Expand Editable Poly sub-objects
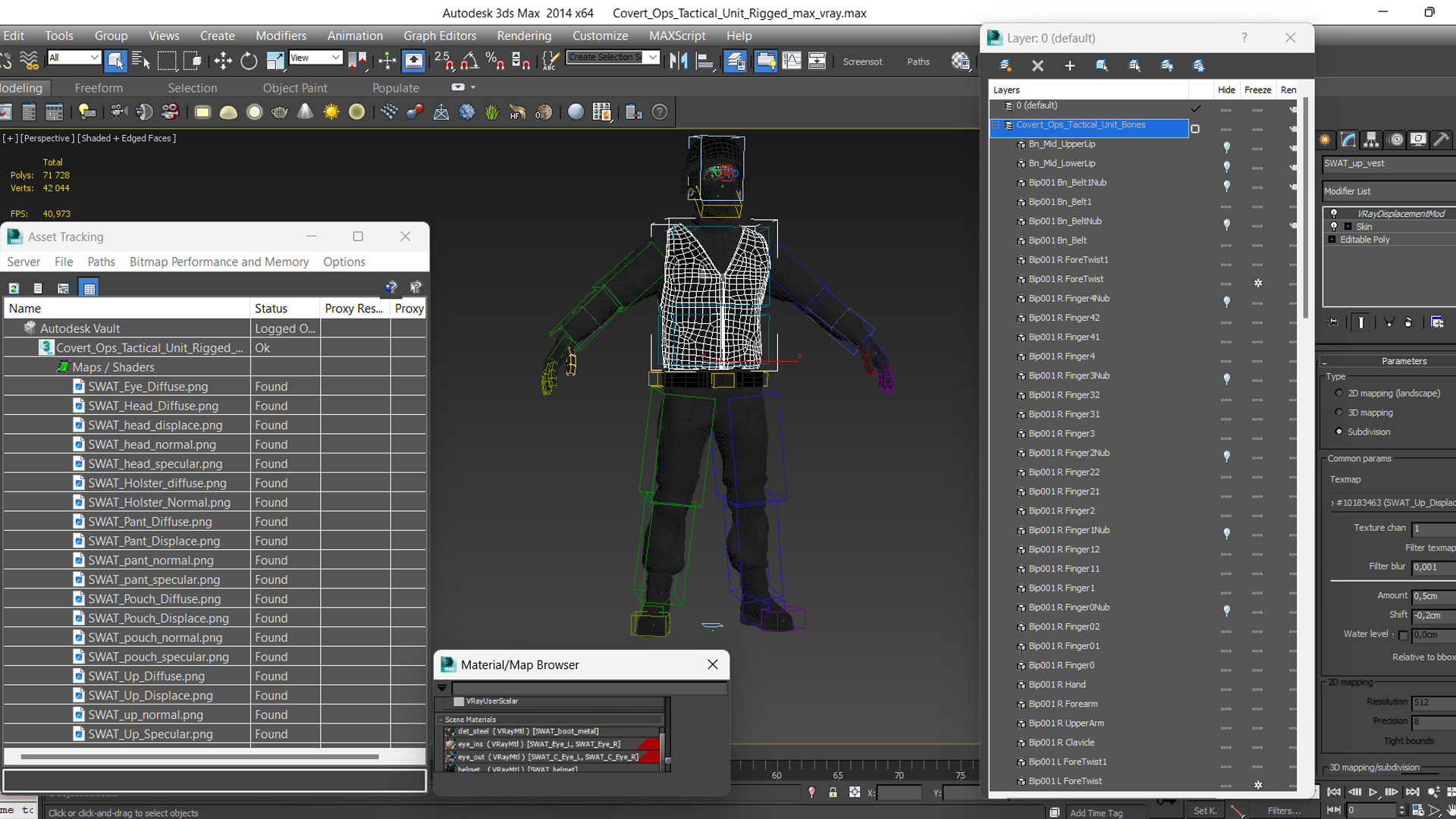This screenshot has height=819, width=1456. coord(1332,240)
